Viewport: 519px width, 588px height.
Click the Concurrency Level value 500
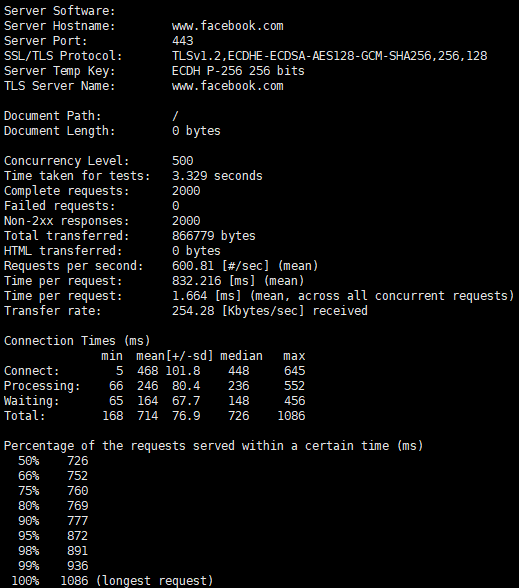tap(183, 161)
